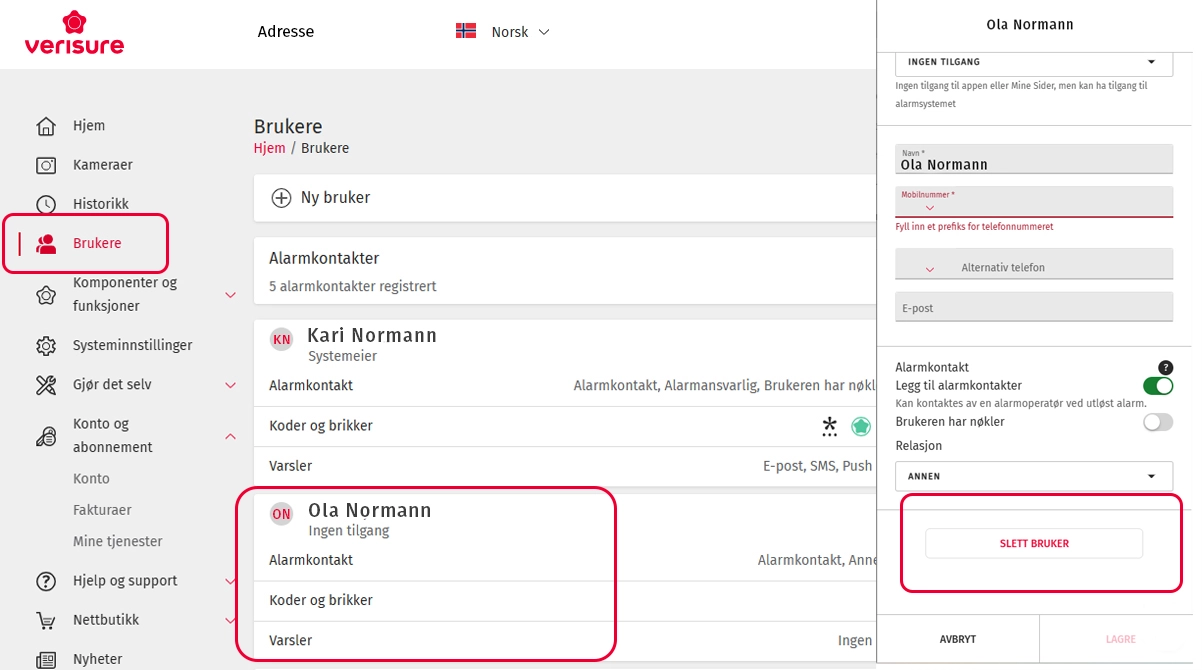
Task: Open Ola Normann's Varsler row
Action: coord(565,641)
